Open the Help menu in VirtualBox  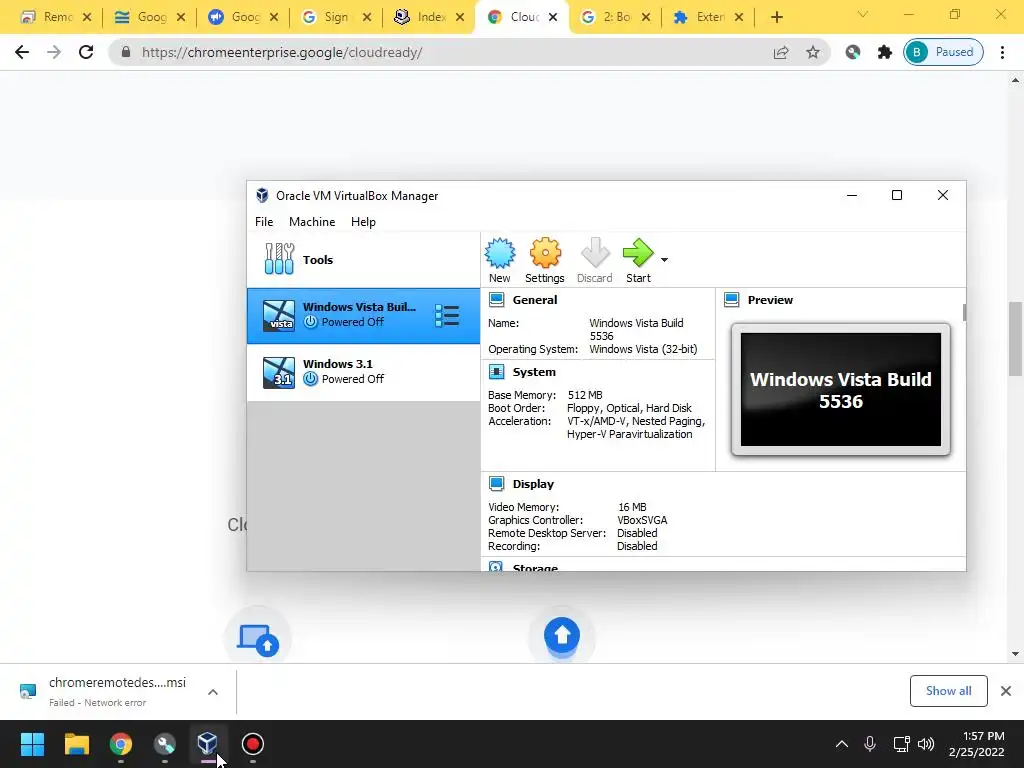pos(363,222)
